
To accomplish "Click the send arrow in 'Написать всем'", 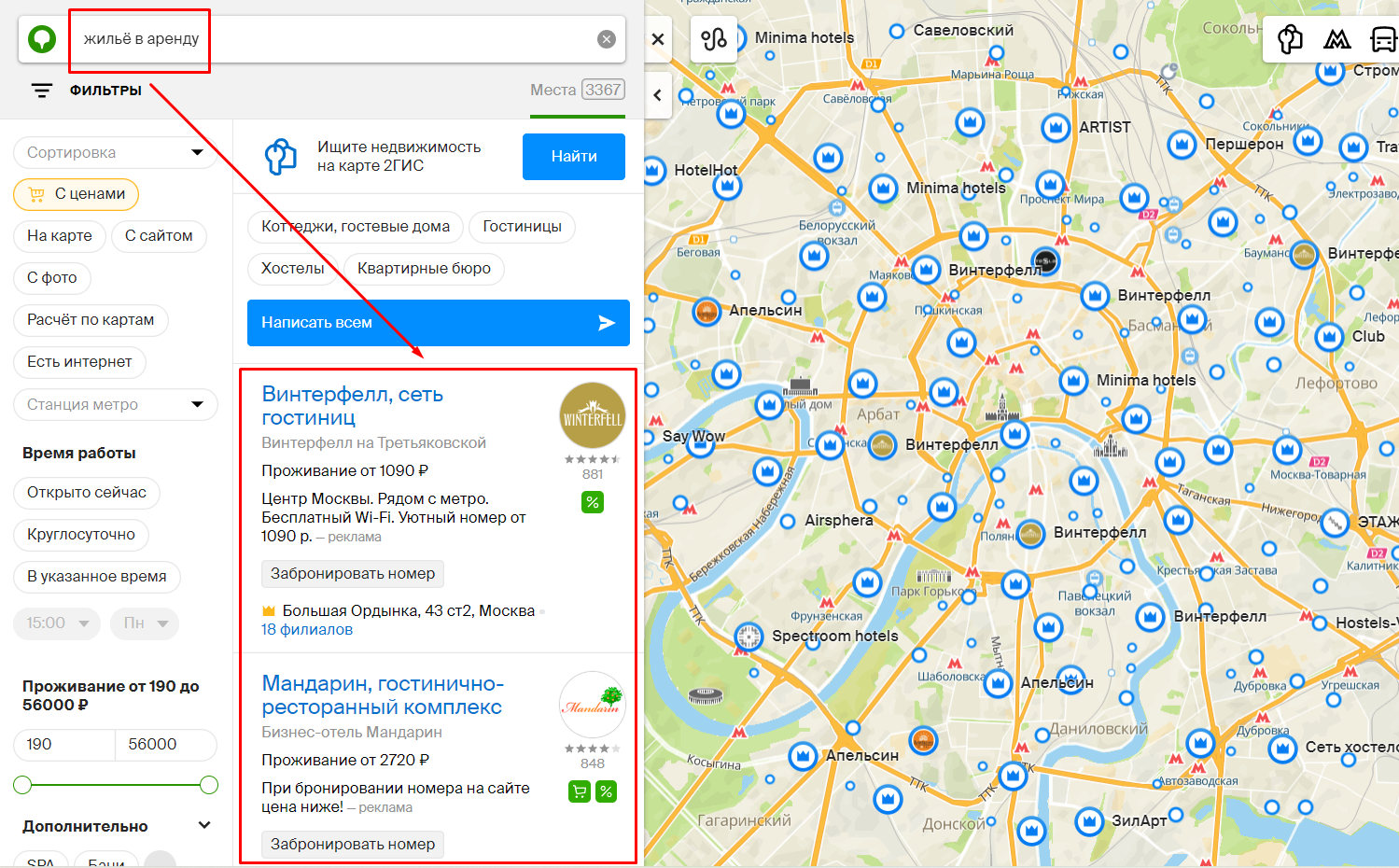I will coord(607,323).
